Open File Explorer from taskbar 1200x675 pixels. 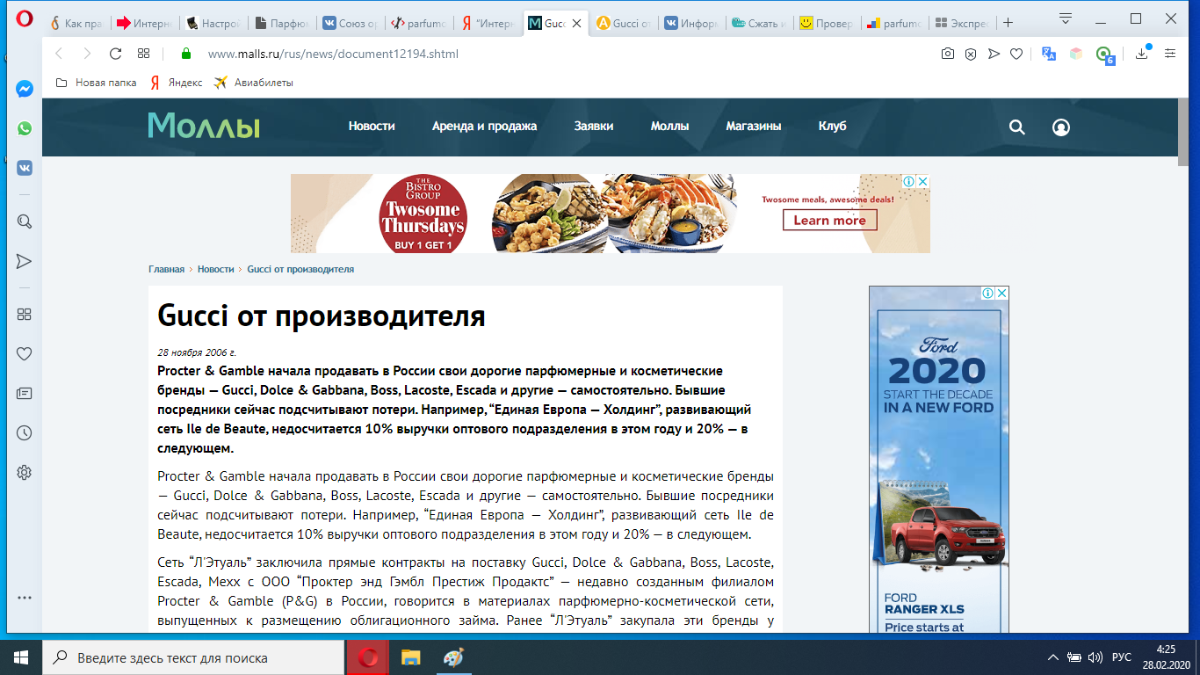[411, 658]
